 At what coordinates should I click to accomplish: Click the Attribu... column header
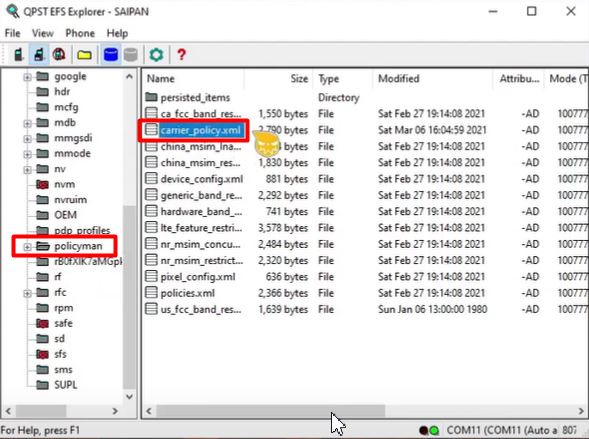pyautogui.click(x=518, y=79)
